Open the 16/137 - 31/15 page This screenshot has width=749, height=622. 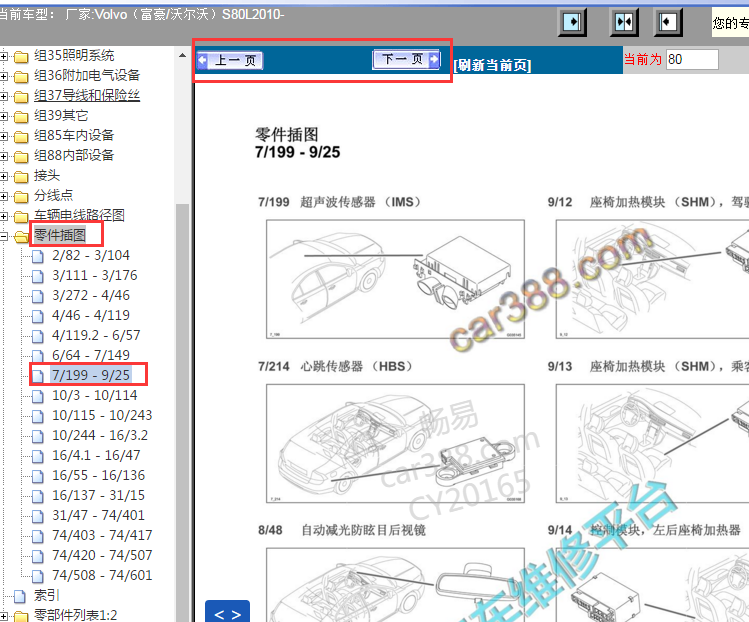(x=98, y=496)
